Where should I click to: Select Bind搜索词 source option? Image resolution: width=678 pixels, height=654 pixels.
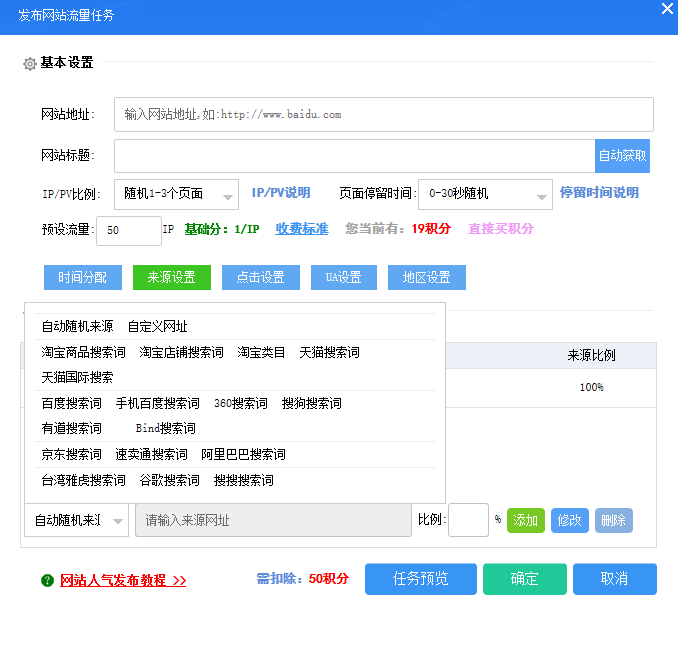[x=166, y=428]
